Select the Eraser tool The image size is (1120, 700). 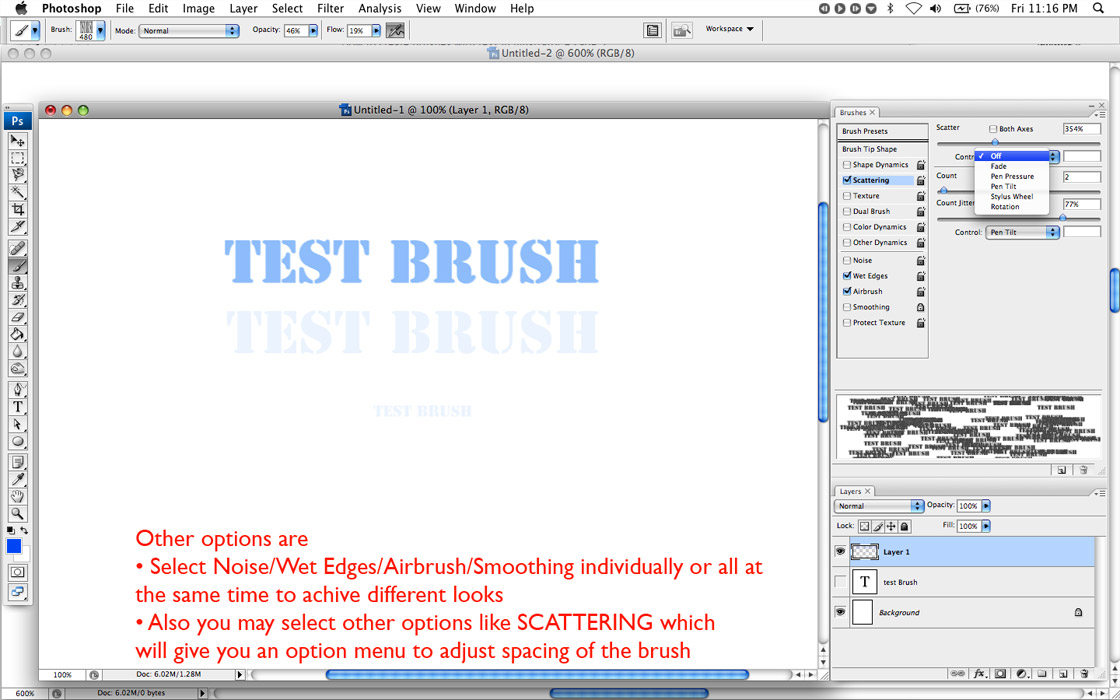tap(18, 317)
